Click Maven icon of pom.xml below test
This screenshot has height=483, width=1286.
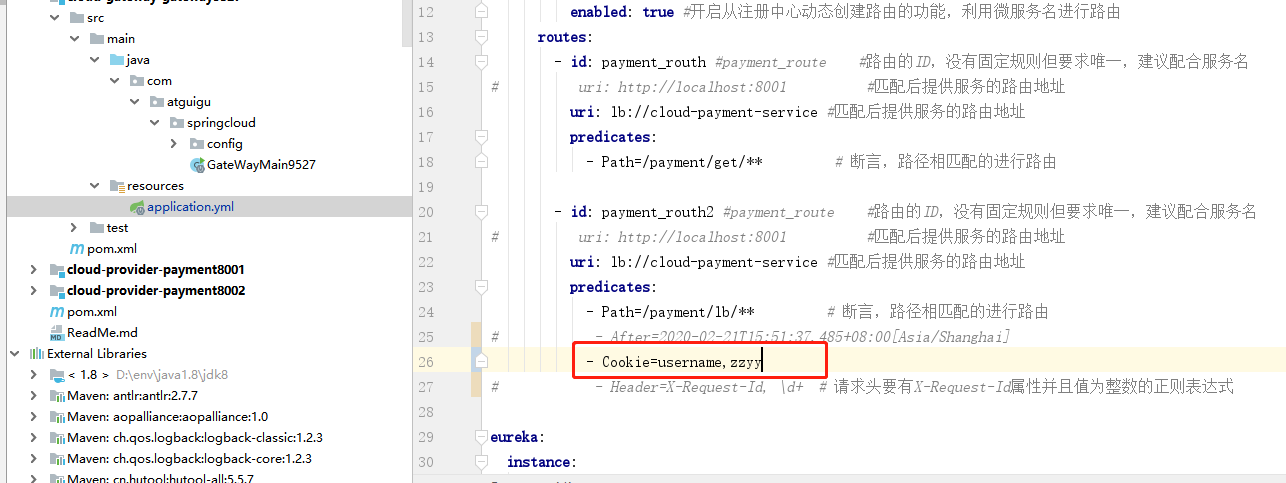tap(77, 249)
